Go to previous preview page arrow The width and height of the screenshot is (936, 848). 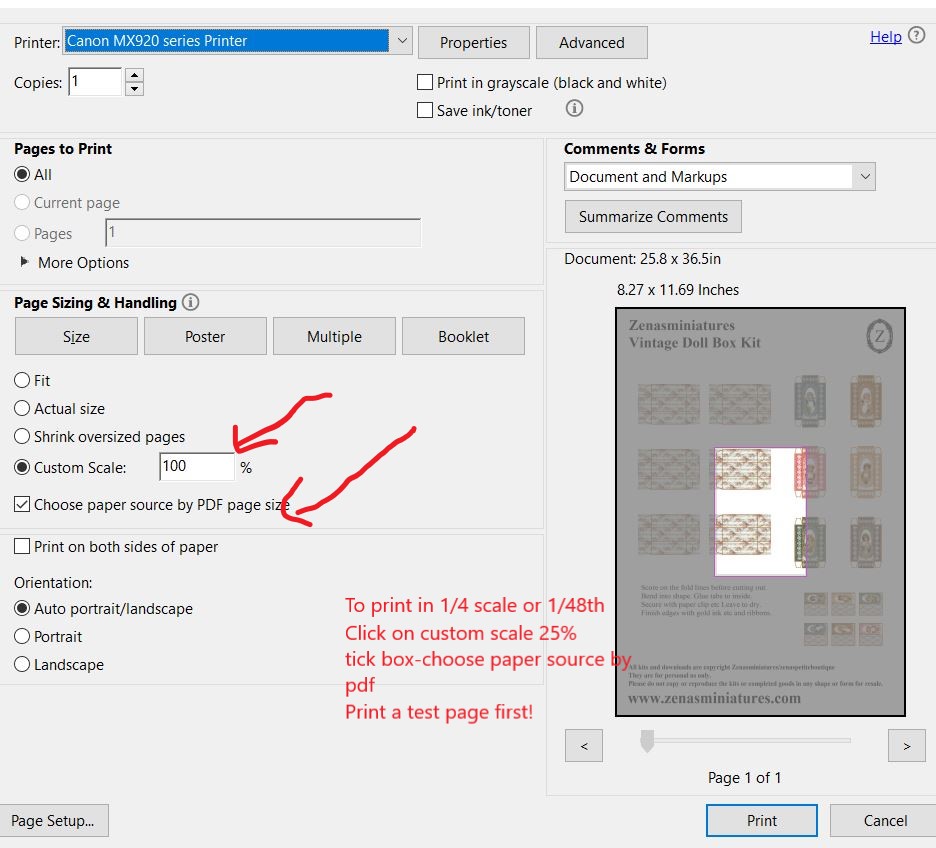584,745
